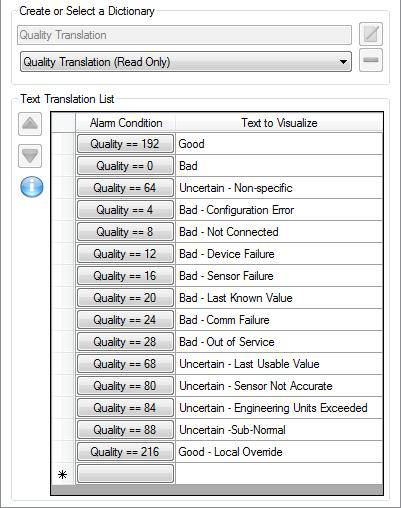Click the Quality Translation name field
The image size is (401, 508).
(x=184, y=35)
